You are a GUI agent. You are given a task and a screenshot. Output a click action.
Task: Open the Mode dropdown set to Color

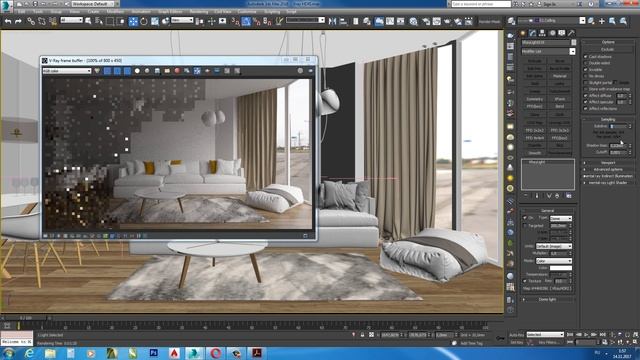pos(553,261)
